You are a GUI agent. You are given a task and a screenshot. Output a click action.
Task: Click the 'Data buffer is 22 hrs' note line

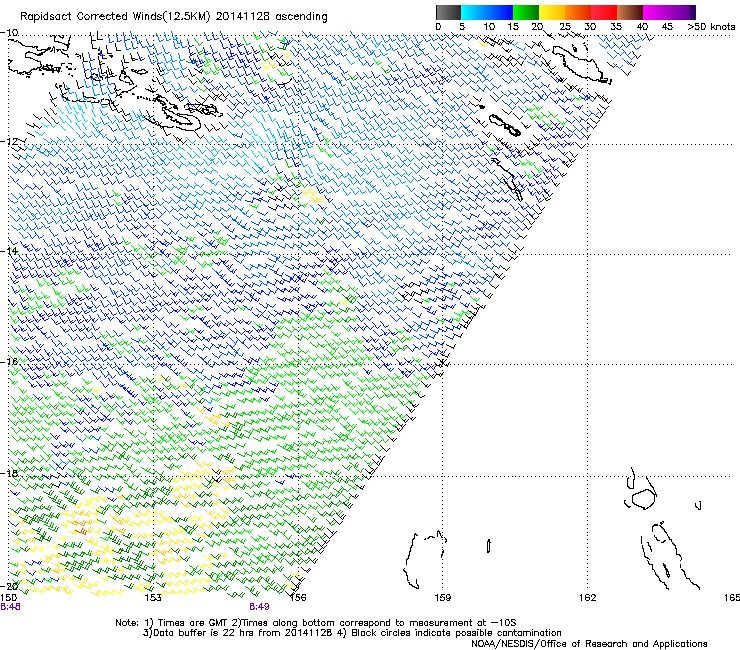[x=352, y=633]
